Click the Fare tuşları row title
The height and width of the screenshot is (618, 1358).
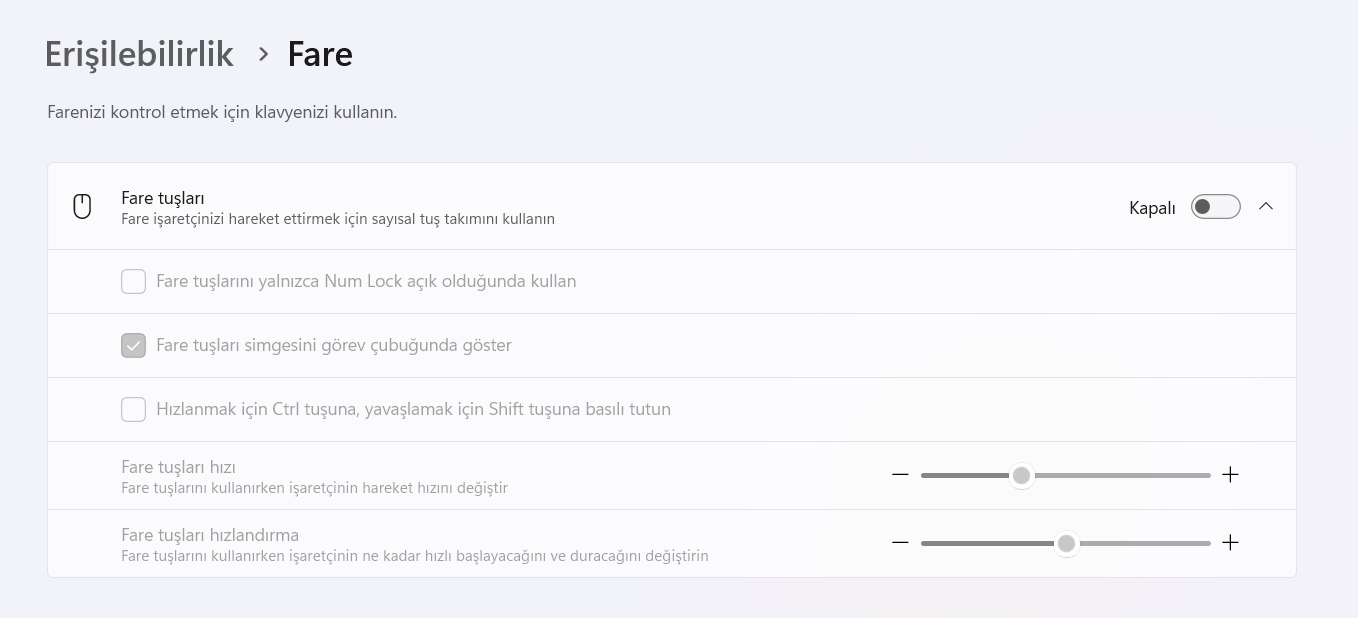pyautogui.click(x=163, y=198)
